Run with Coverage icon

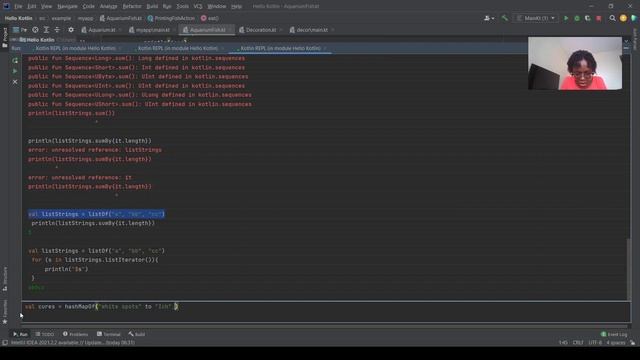click(588, 18)
